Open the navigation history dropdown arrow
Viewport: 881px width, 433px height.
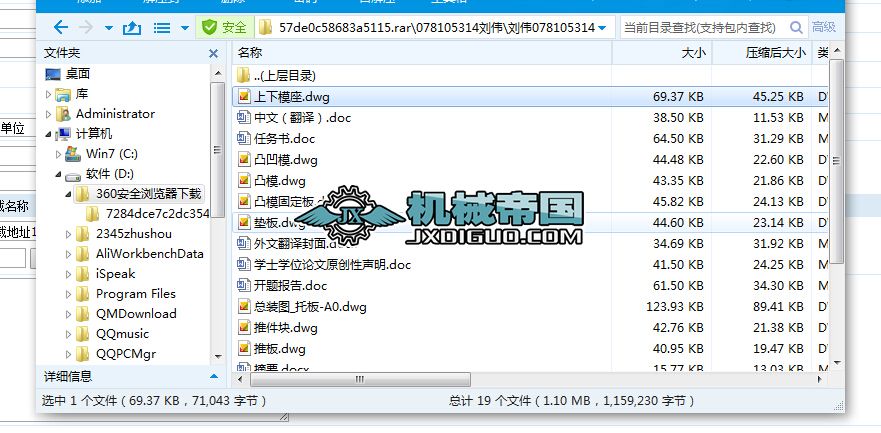[109, 28]
